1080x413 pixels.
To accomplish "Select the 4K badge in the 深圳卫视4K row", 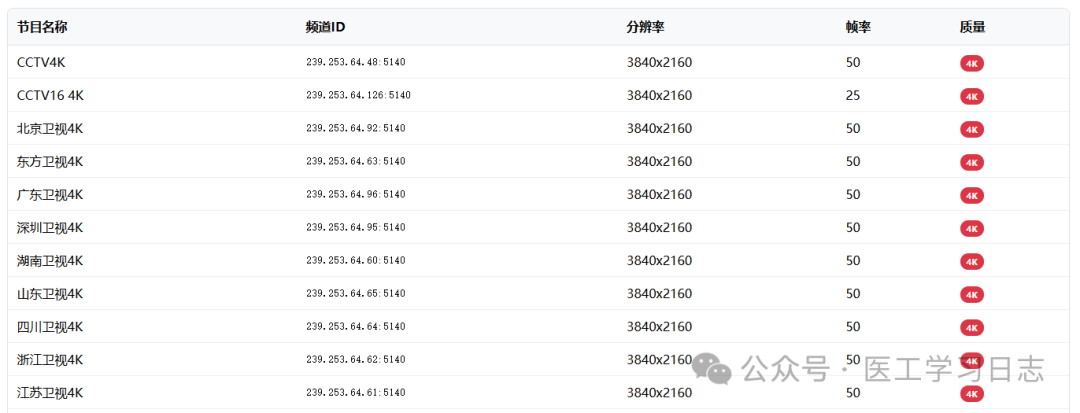I will click(x=971, y=228).
